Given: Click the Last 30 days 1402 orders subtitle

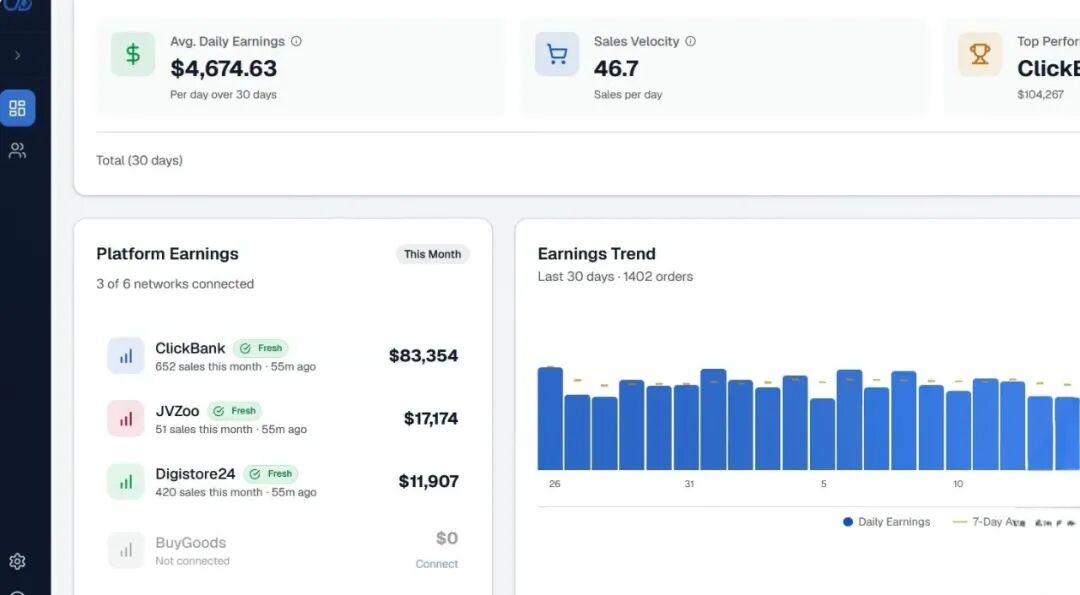Looking at the screenshot, I should tap(615, 276).
